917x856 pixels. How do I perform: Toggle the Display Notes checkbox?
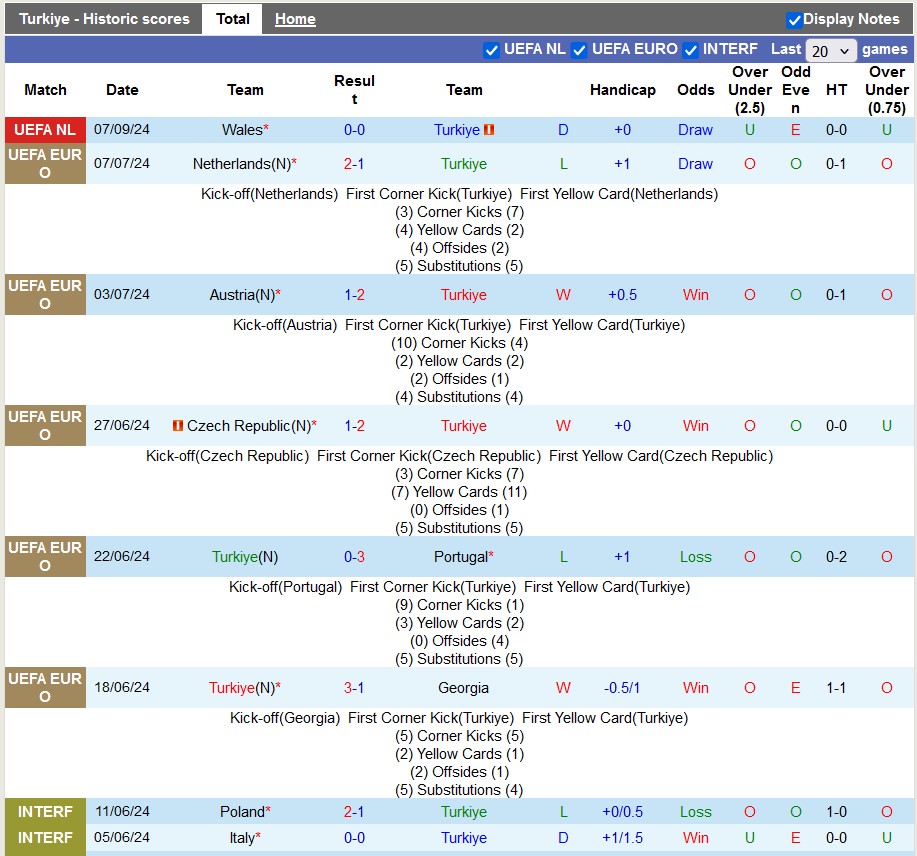(794, 20)
